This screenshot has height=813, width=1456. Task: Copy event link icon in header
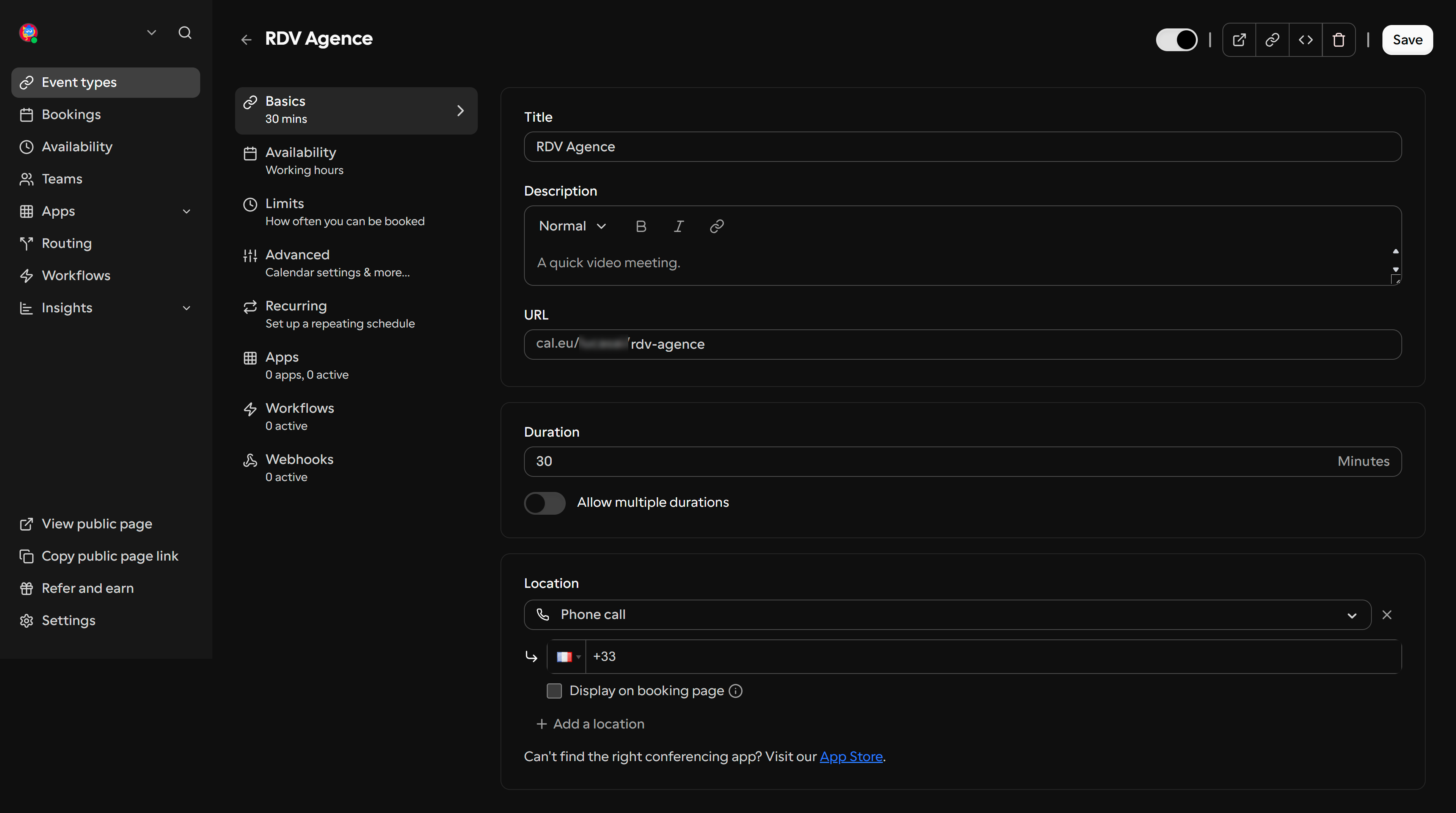(1272, 39)
